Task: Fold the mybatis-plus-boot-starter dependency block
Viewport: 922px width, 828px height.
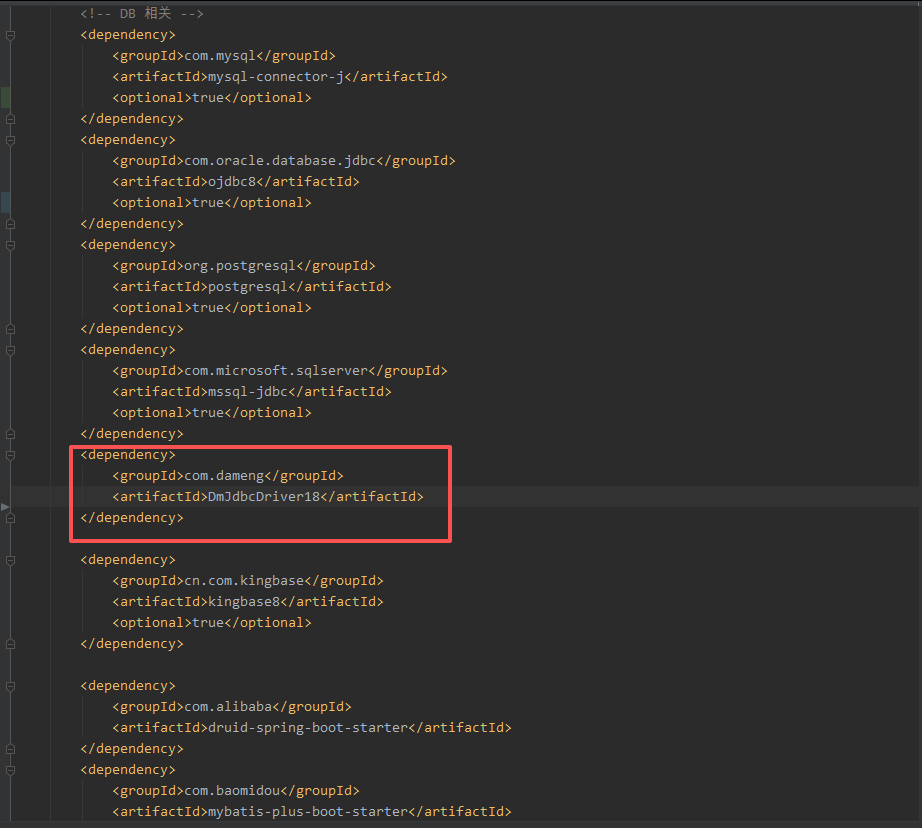Action: (x=10, y=770)
